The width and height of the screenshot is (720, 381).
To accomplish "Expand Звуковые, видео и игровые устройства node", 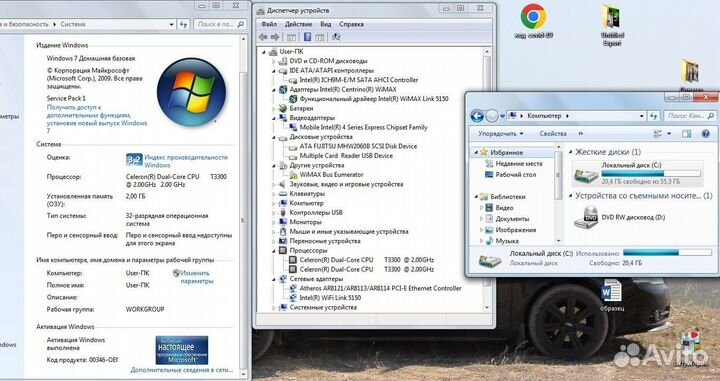I will [x=274, y=185].
